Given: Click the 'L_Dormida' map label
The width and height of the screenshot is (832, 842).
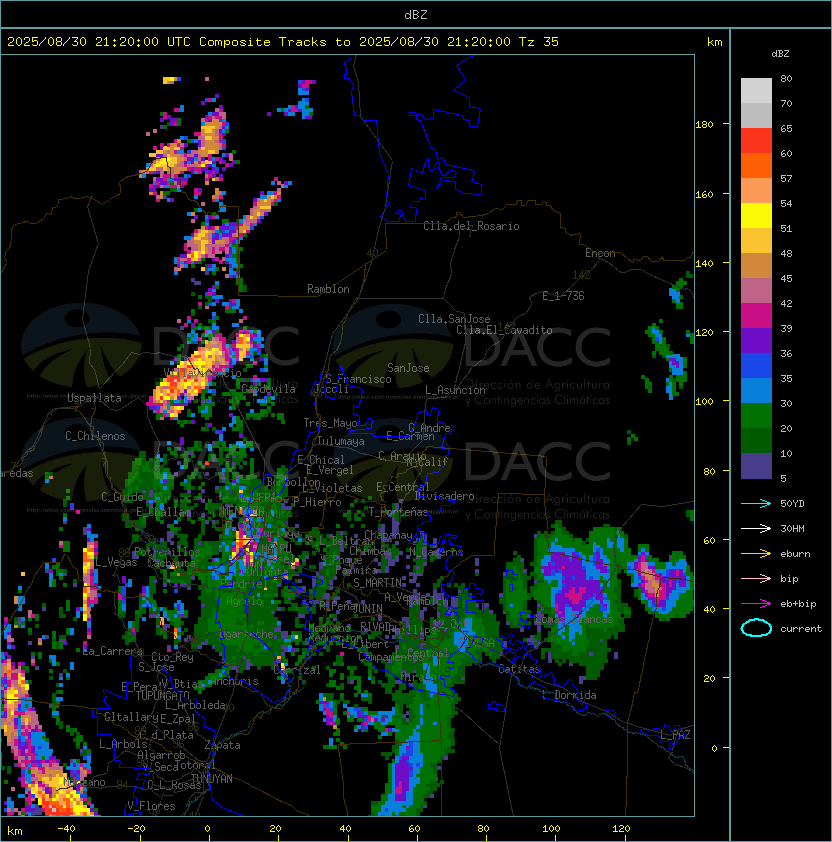Looking at the screenshot, I should 569,695.
